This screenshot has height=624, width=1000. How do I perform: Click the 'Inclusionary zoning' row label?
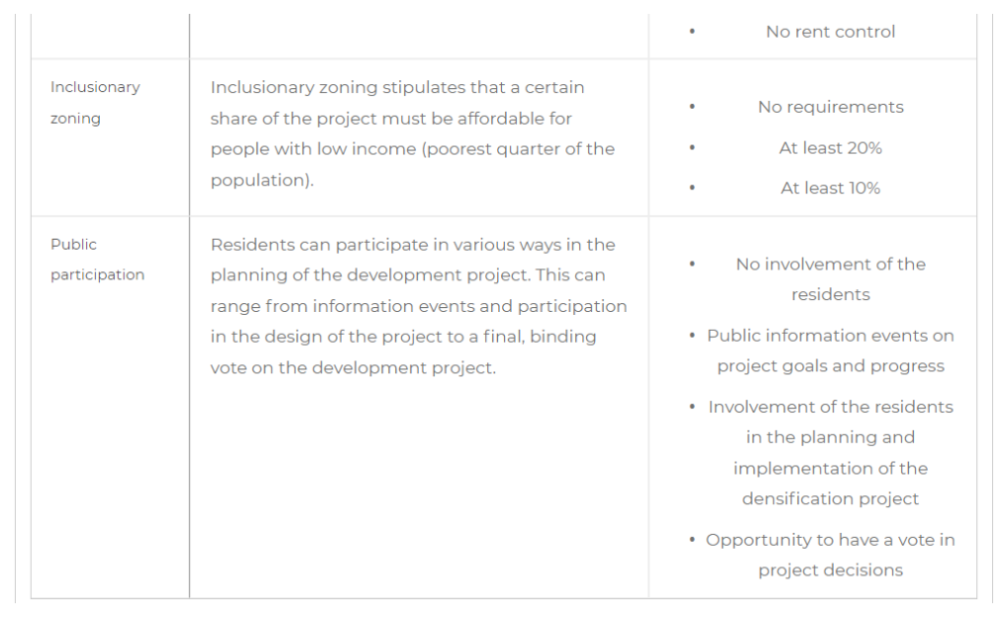tap(95, 102)
